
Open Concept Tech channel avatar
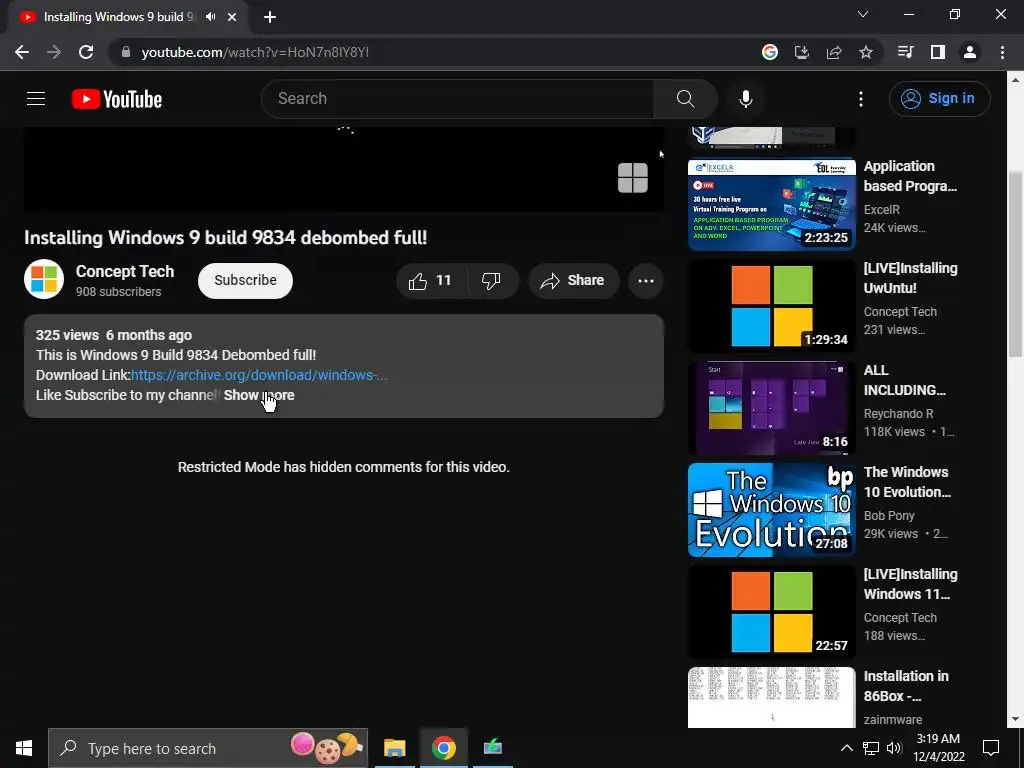click(44, 279)
